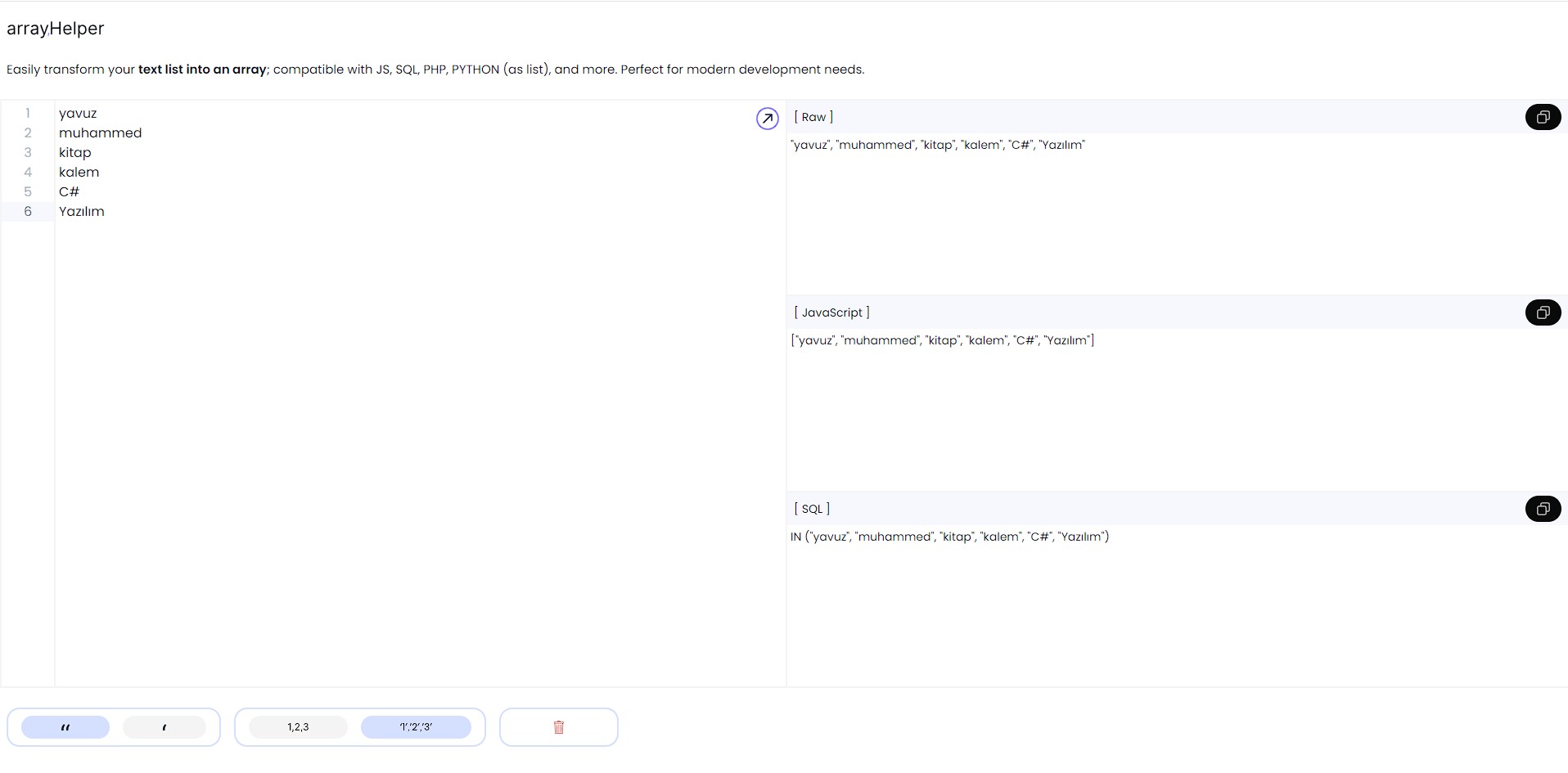Click the convert arrow icon in editor

point(767,119)
